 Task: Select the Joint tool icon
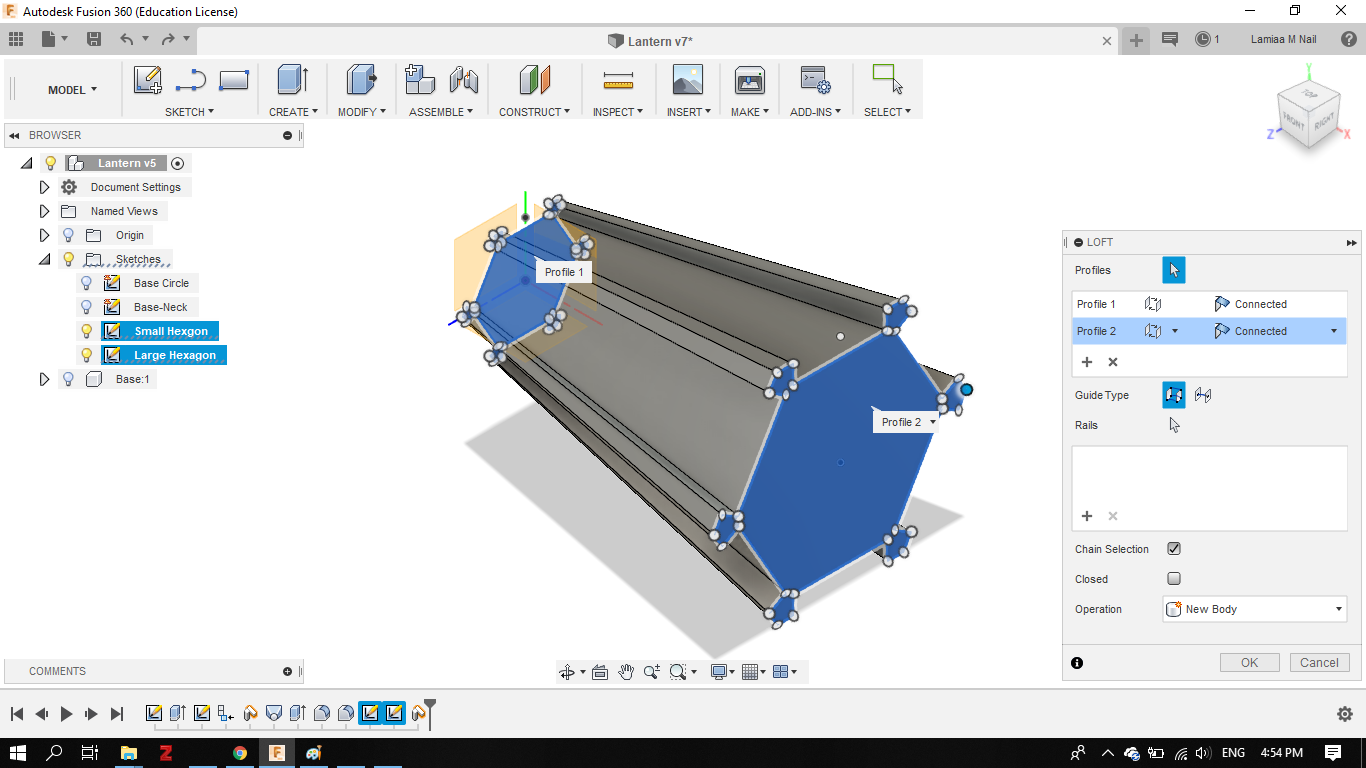[464, 80]
